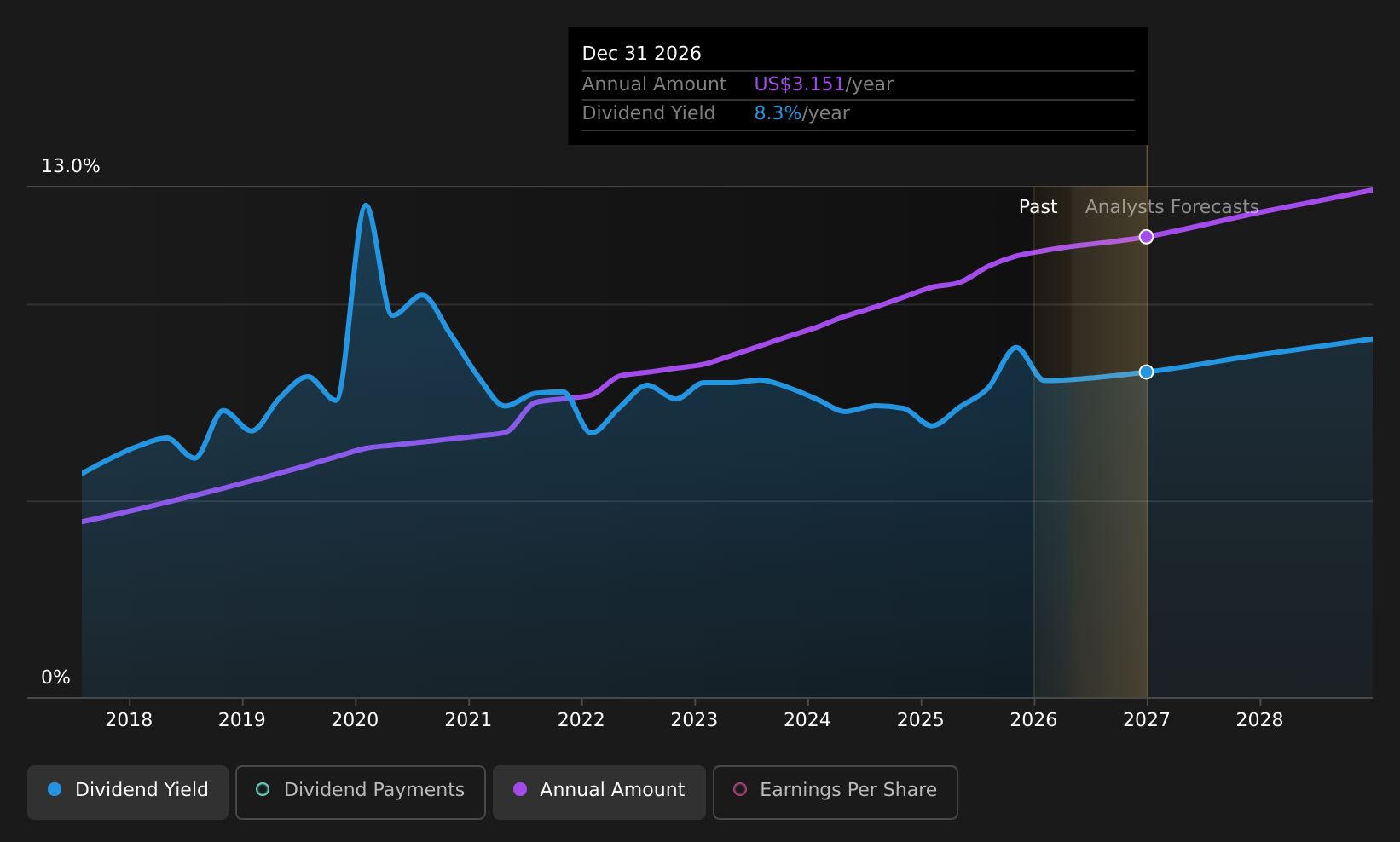Click the 2024 x-axis label
Image resolution: width=1400 pixels, height=842 pixels.
807,720
